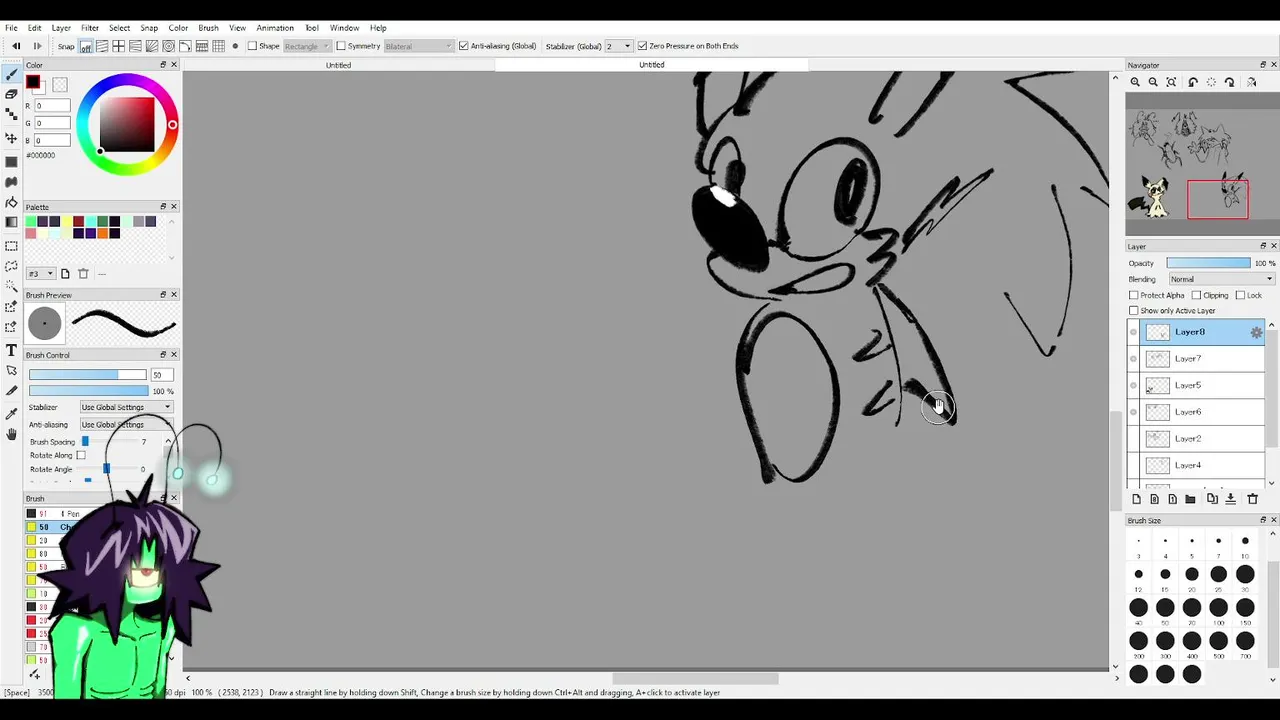Open Brush Control Stabilizer dropdown
1280x720 pixels.
click(x=126, y=407)
